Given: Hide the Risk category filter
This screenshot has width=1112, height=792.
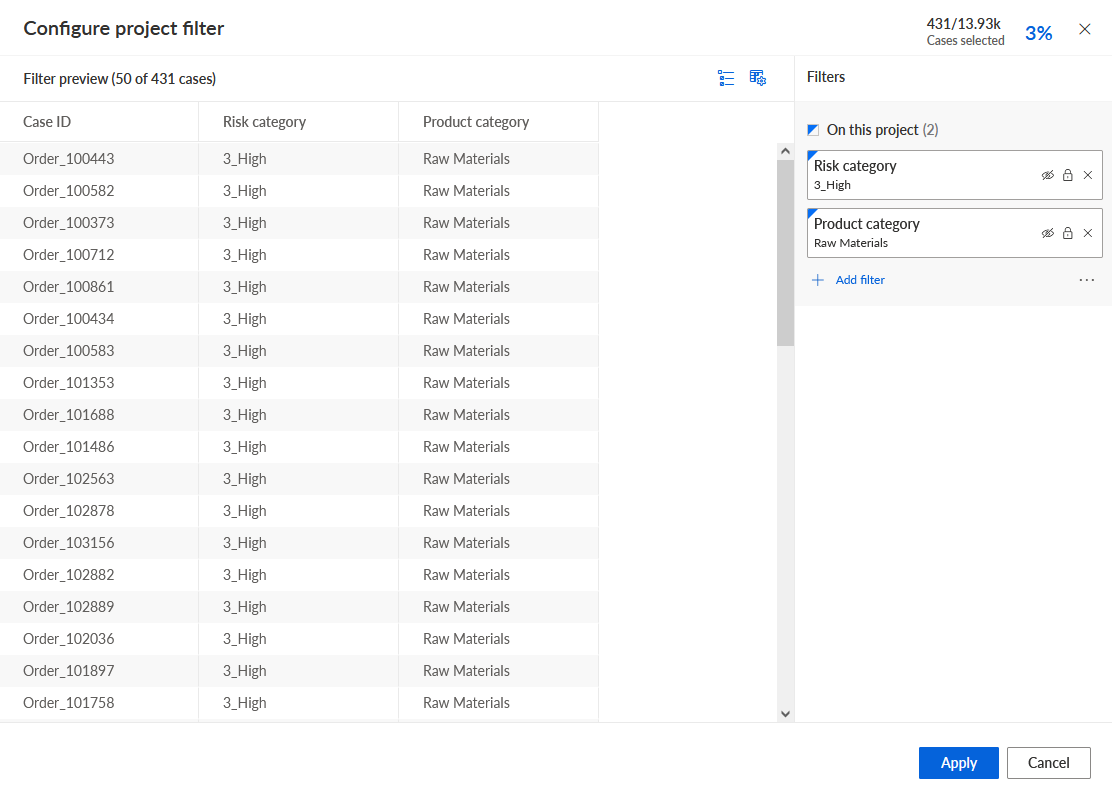Looking at the screenshot, I should pos(1047,175).
